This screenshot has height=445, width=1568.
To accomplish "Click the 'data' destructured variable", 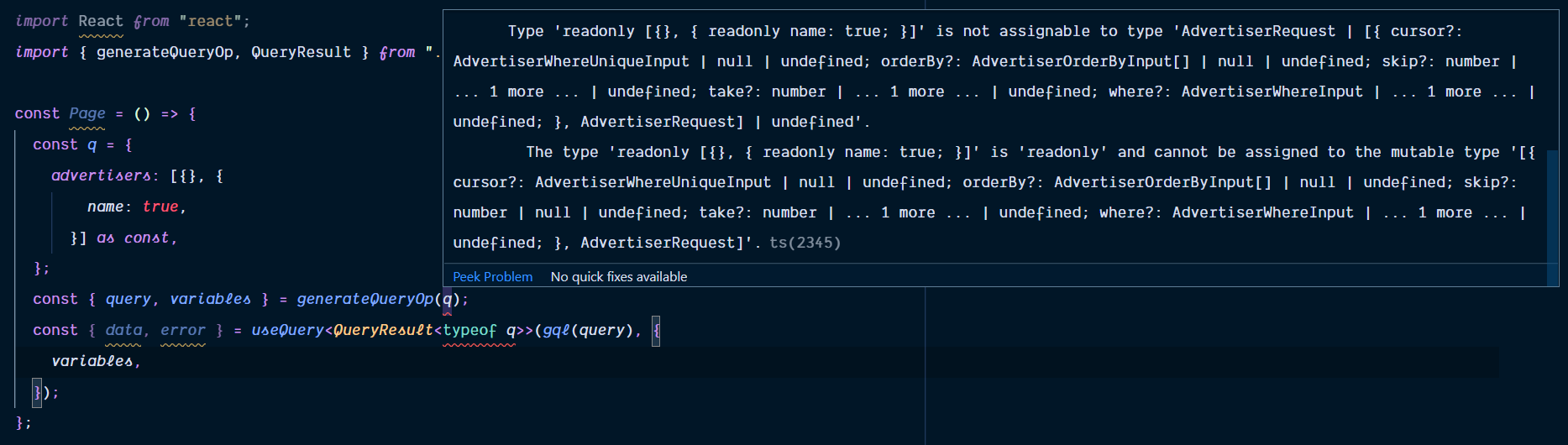I will pos(123,330).
